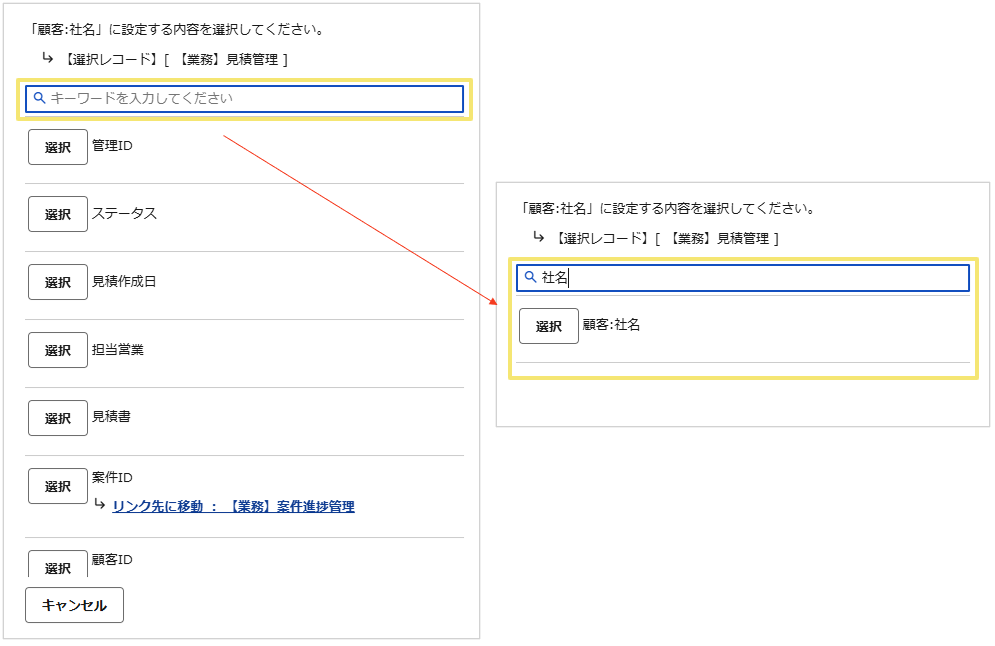Click the select button next to 案件ID
This screenshot has height=646, width=995.
coord(58,486)
